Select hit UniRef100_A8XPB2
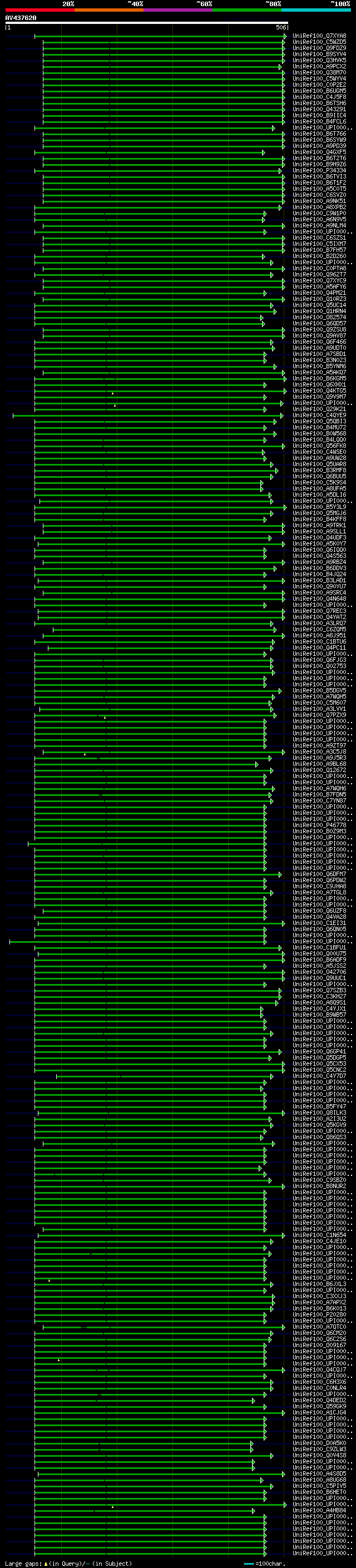356x1568 pixels. click(319, 207)
